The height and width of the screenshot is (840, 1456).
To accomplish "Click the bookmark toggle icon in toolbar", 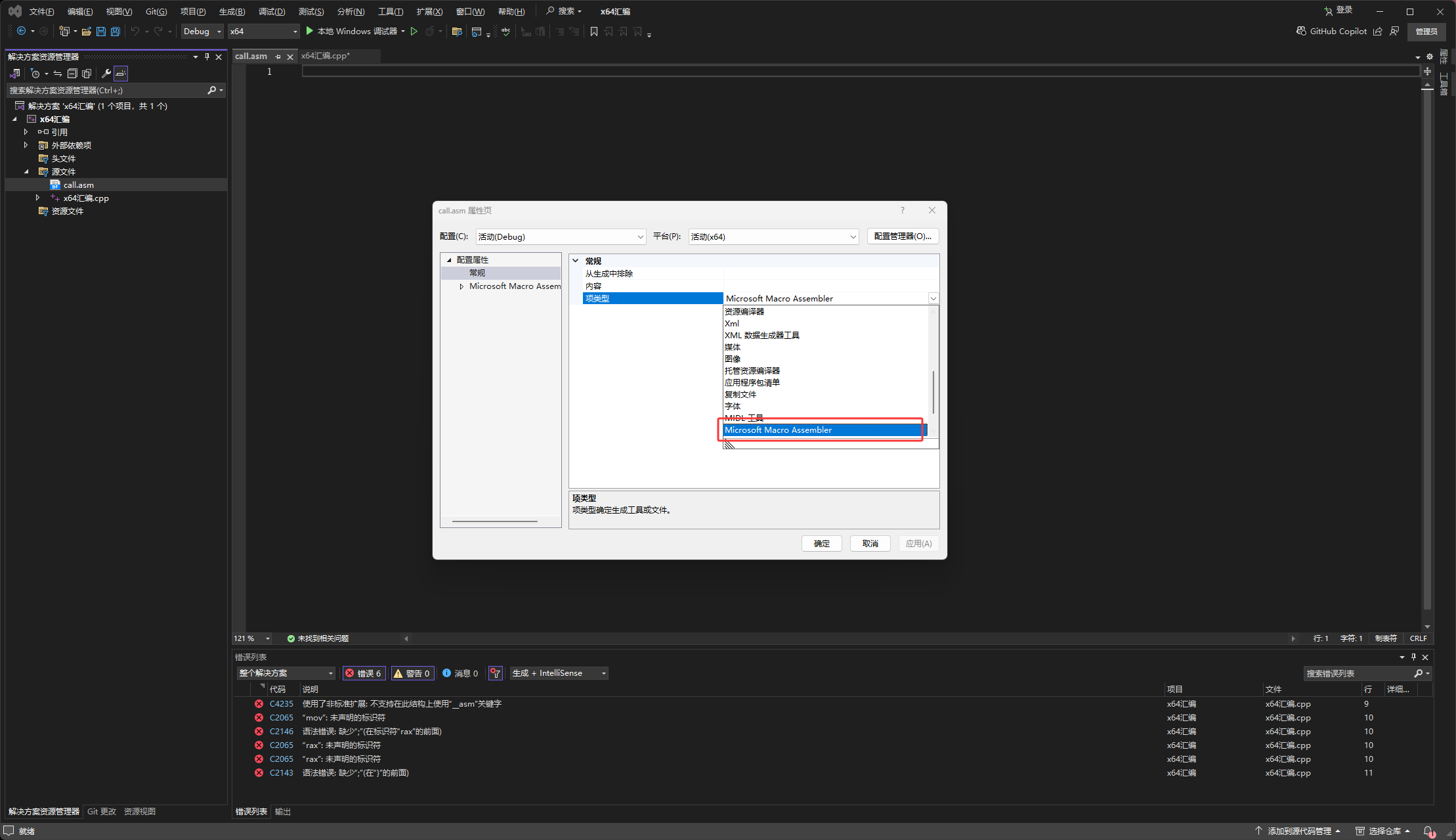I will click(x=594, y=32).
